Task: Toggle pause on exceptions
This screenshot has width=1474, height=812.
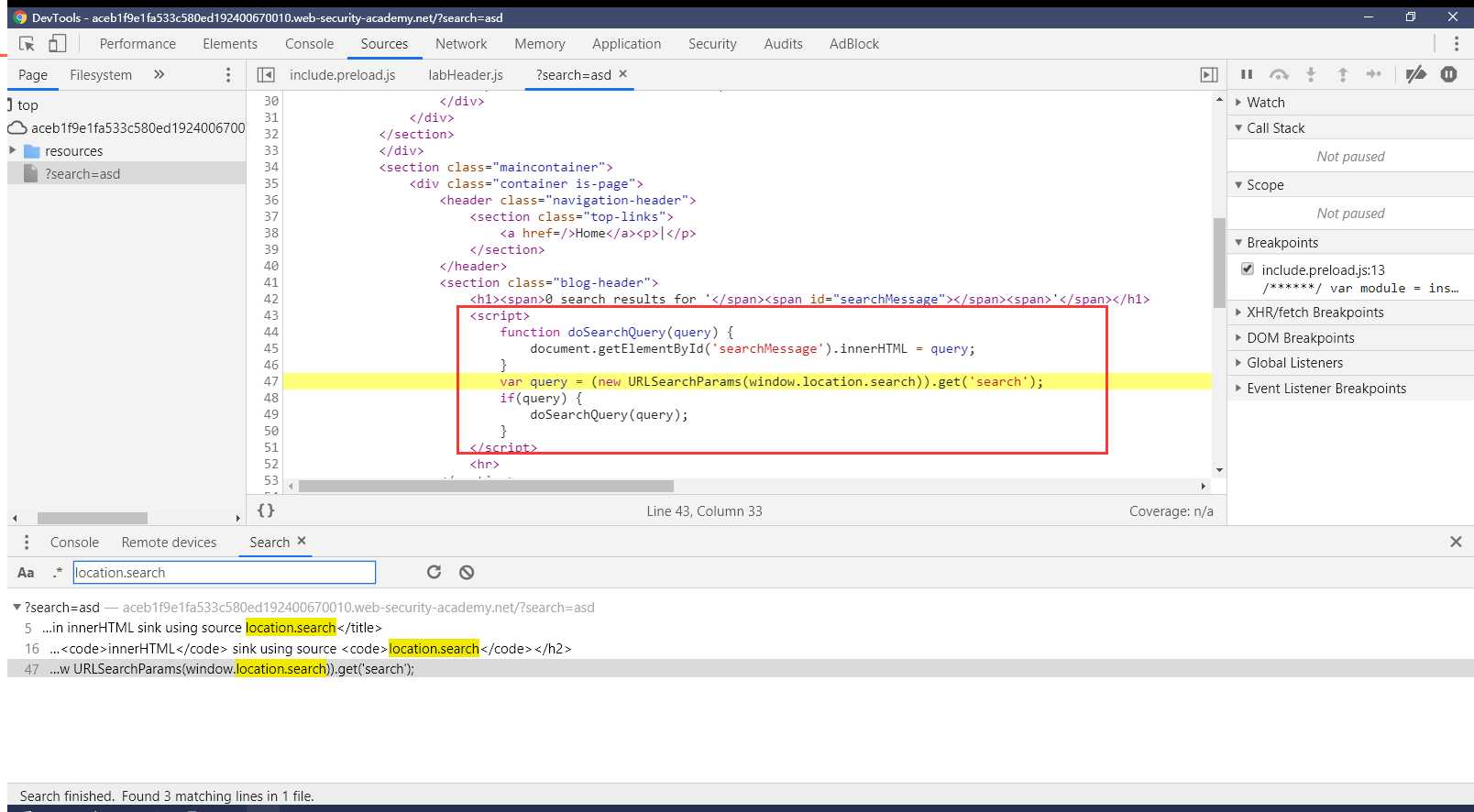Action: point(1448,74)
